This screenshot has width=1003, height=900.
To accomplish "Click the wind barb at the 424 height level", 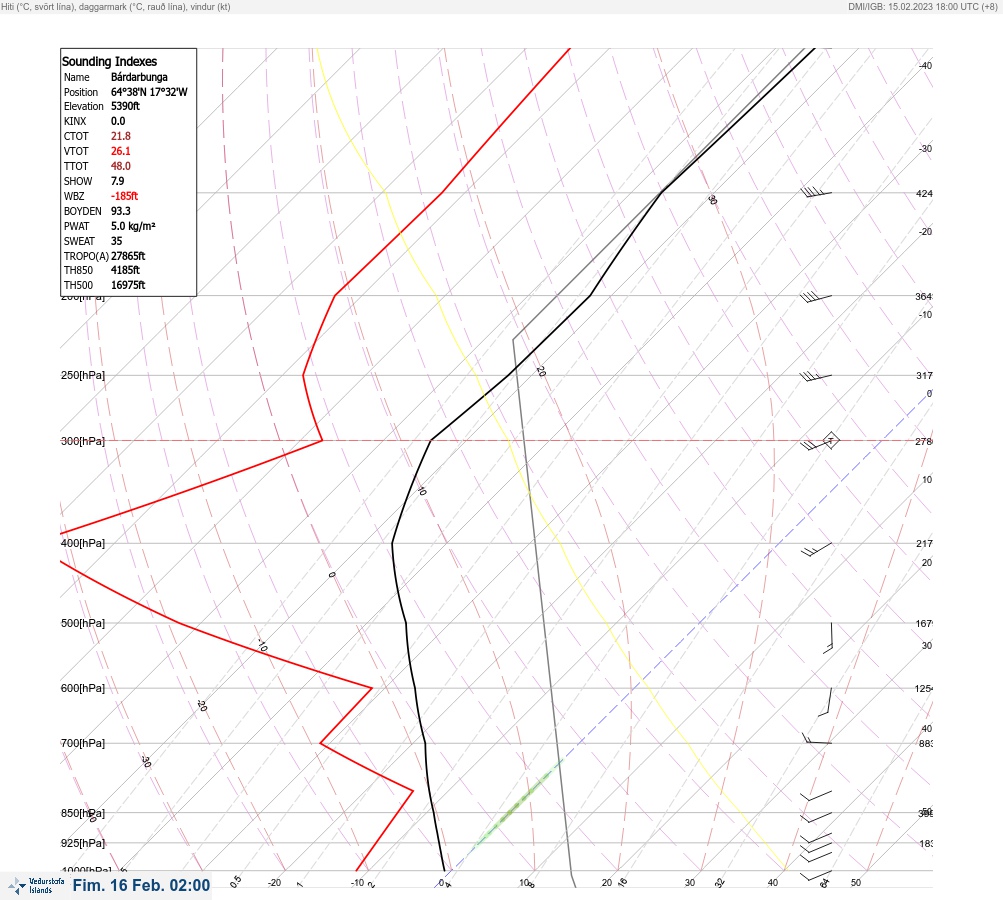I will [x=816, y=191].
